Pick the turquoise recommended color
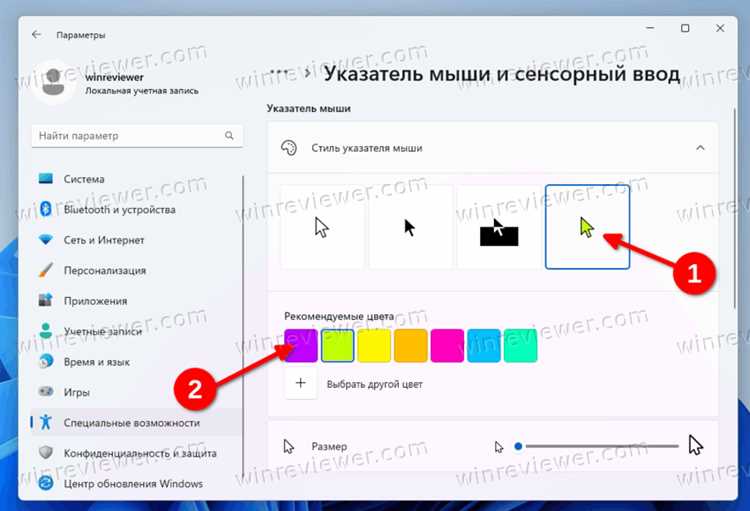 coord(520,345)
